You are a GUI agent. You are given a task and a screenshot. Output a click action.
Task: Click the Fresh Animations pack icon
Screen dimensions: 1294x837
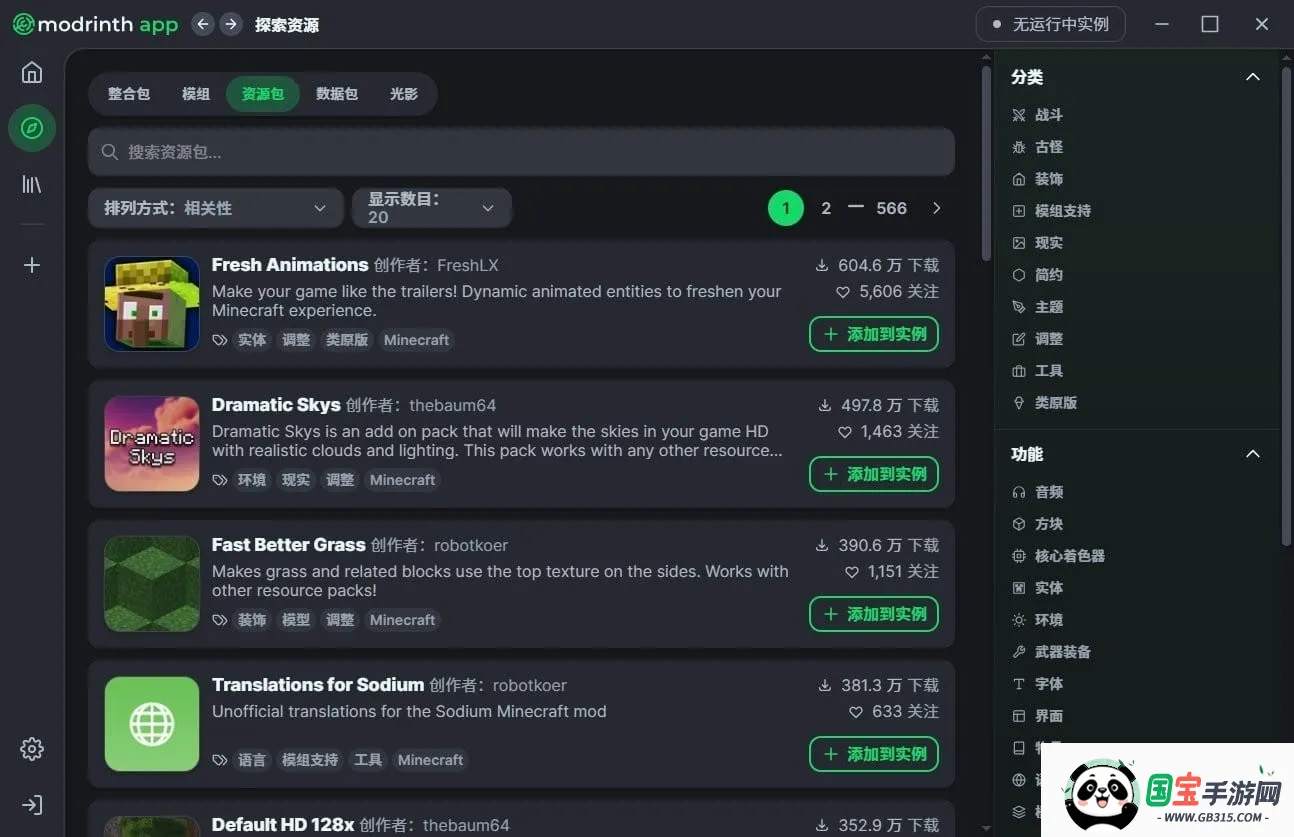tap(152, 304)
